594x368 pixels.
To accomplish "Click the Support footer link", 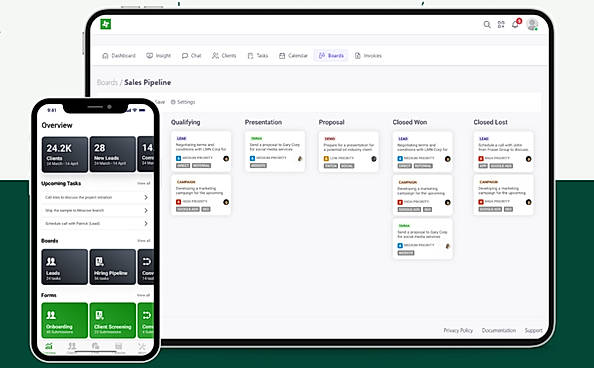I will (533, 330).
